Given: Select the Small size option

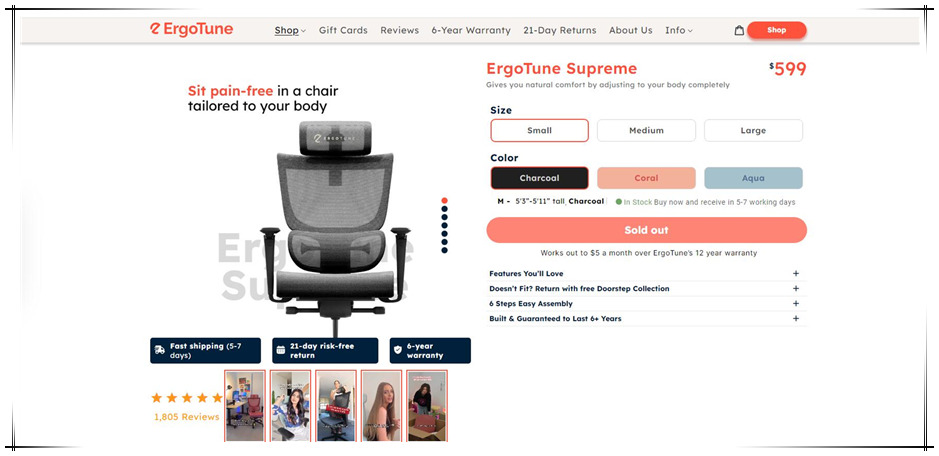Looking at the screenshot, I should [540, 130].
